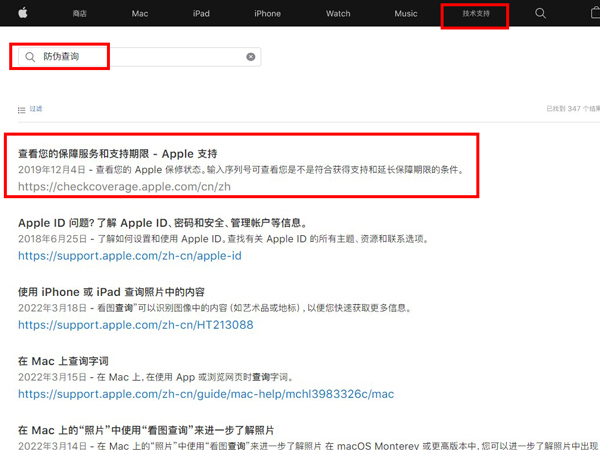This screenshot has height=450, width=600.
Task: Click description text dated 2022年3月18日
Action: coord(215,308)
